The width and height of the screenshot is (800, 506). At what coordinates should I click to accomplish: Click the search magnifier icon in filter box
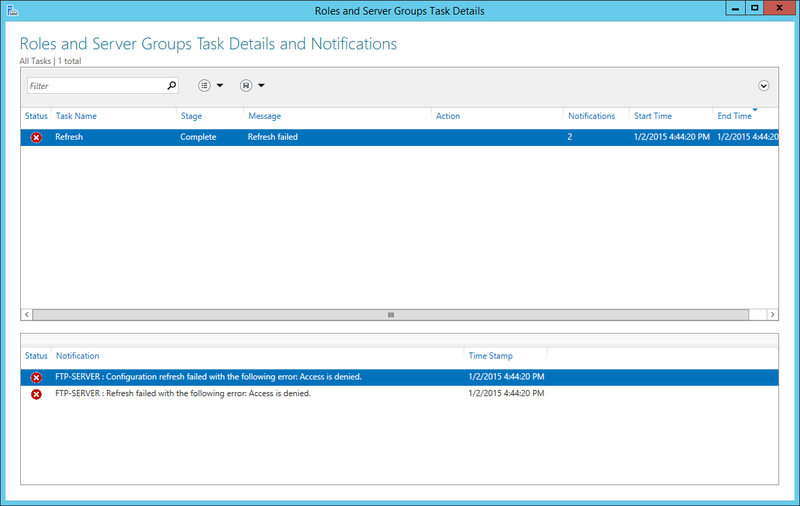(x=171, y=86)
